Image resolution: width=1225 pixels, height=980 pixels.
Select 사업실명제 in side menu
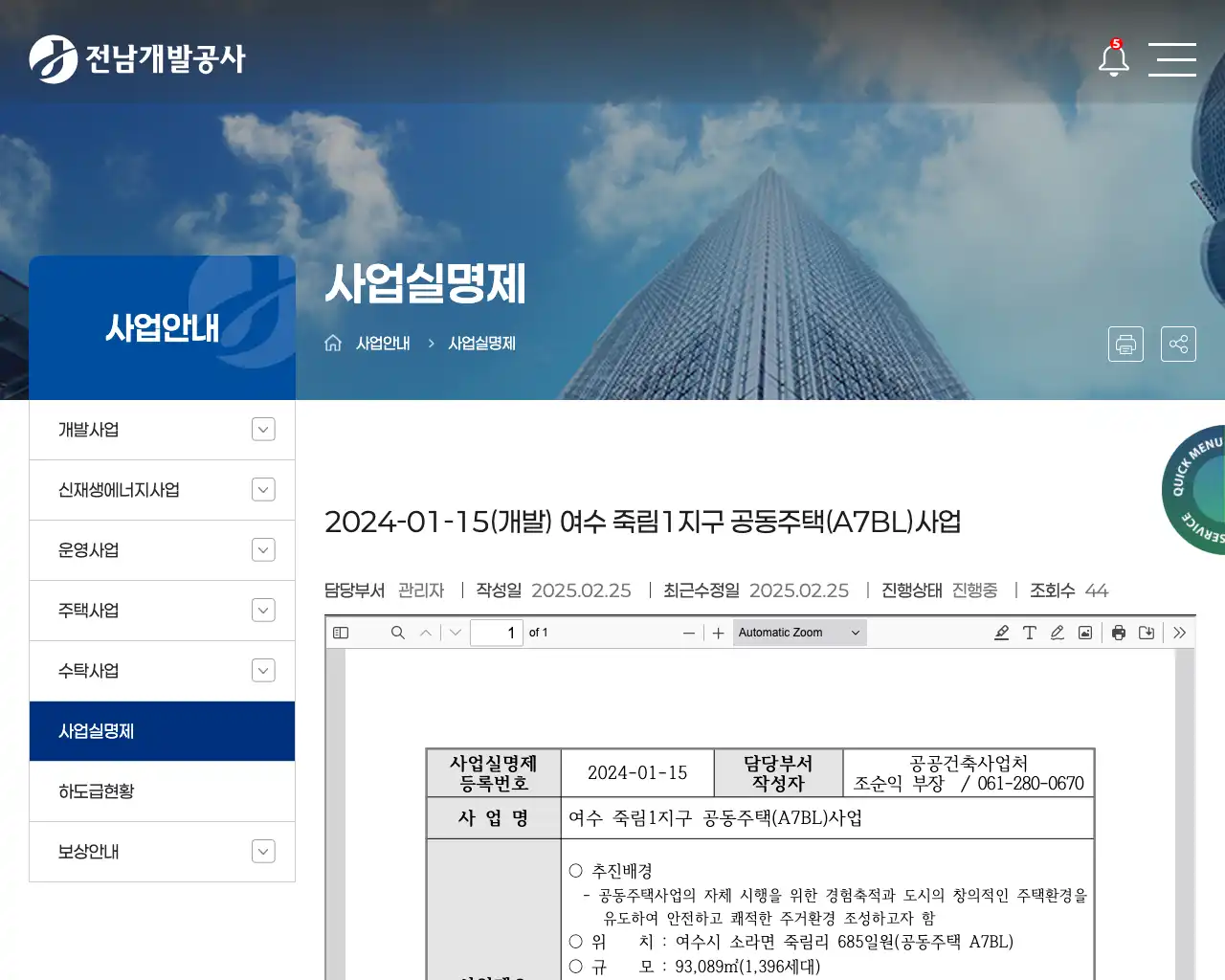click(x=162, y=731)
